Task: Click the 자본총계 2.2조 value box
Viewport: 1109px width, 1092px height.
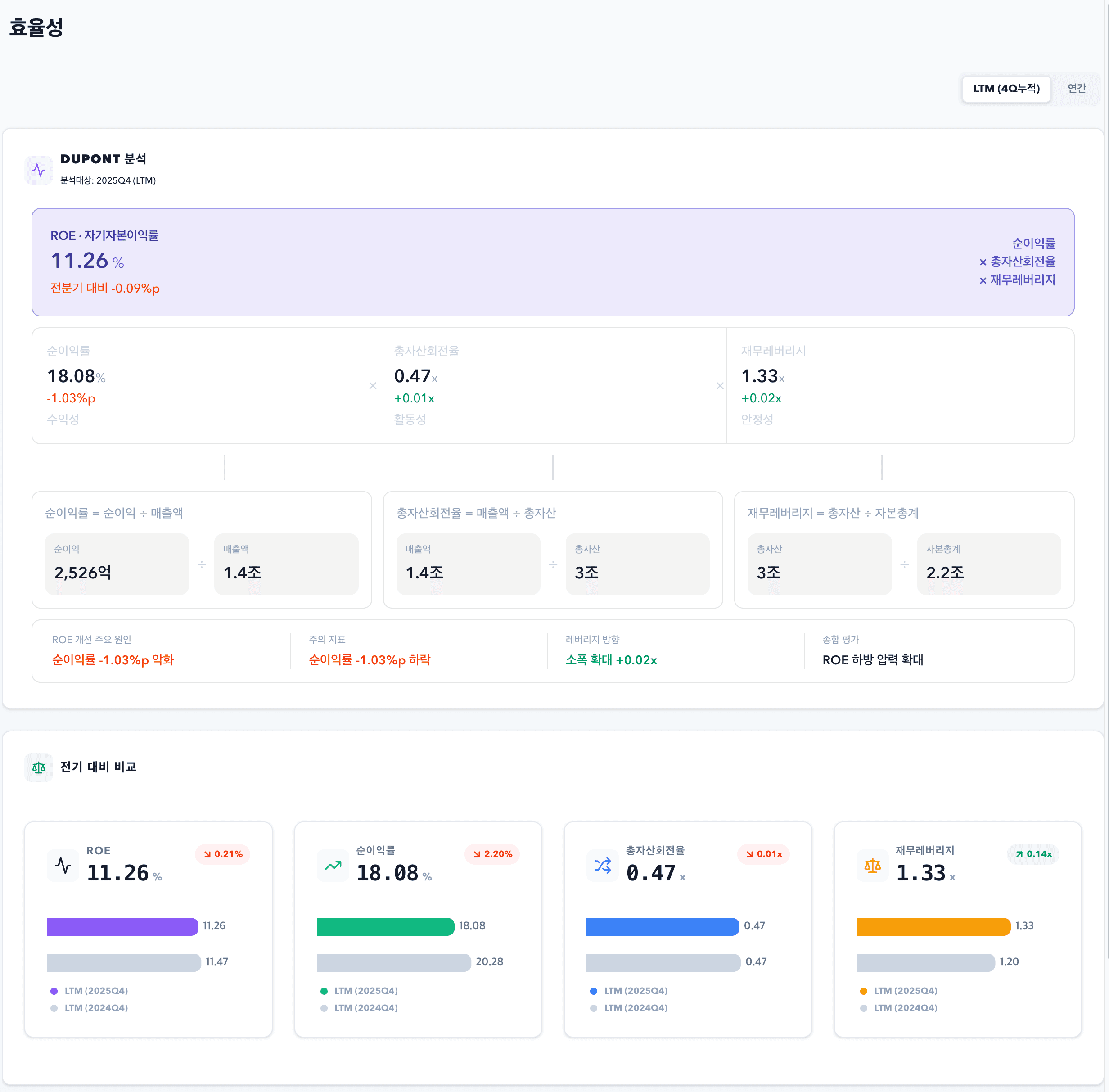Action: pos(988,564)
